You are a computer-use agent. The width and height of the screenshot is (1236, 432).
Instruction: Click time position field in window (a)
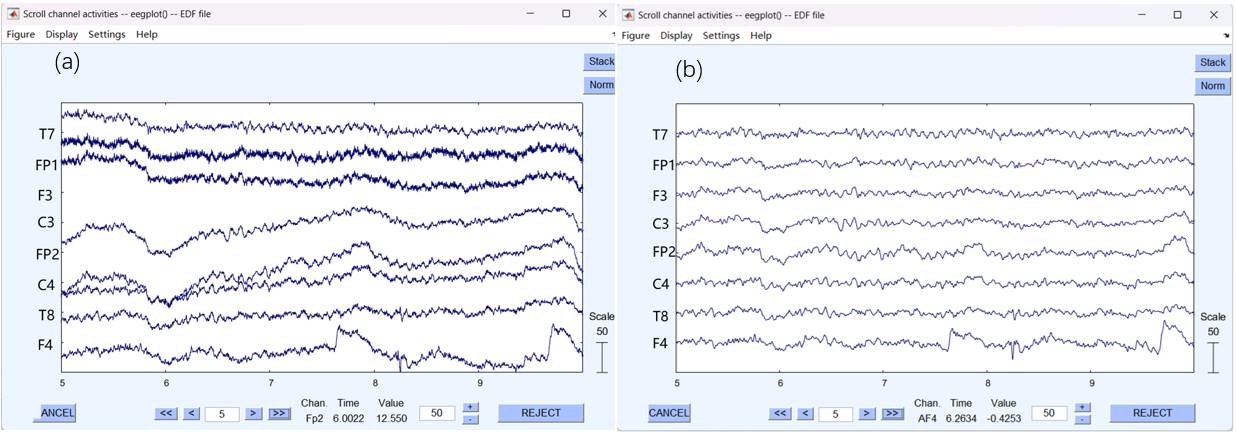(x=222, y=413)
